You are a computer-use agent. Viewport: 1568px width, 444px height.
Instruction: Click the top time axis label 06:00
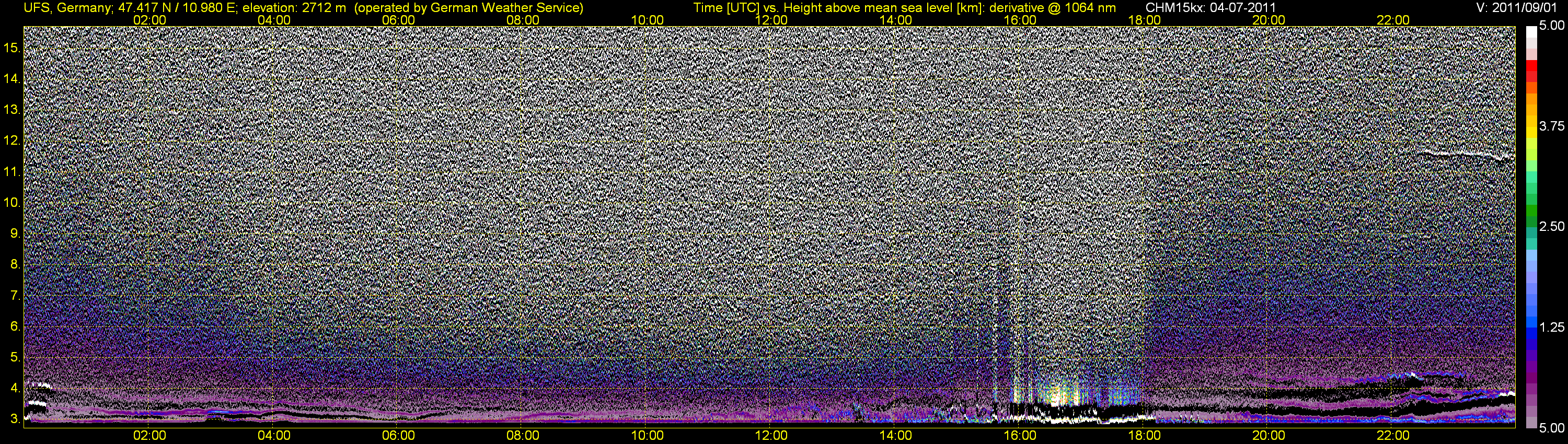click(x=398, y=20)
